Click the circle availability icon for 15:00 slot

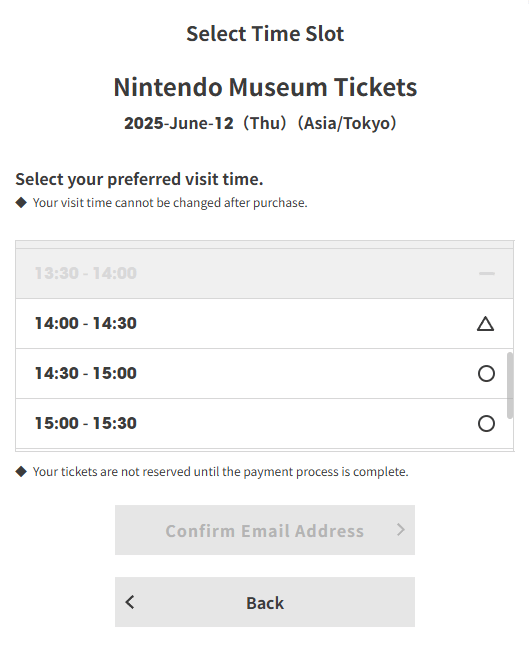coord(486,423)
